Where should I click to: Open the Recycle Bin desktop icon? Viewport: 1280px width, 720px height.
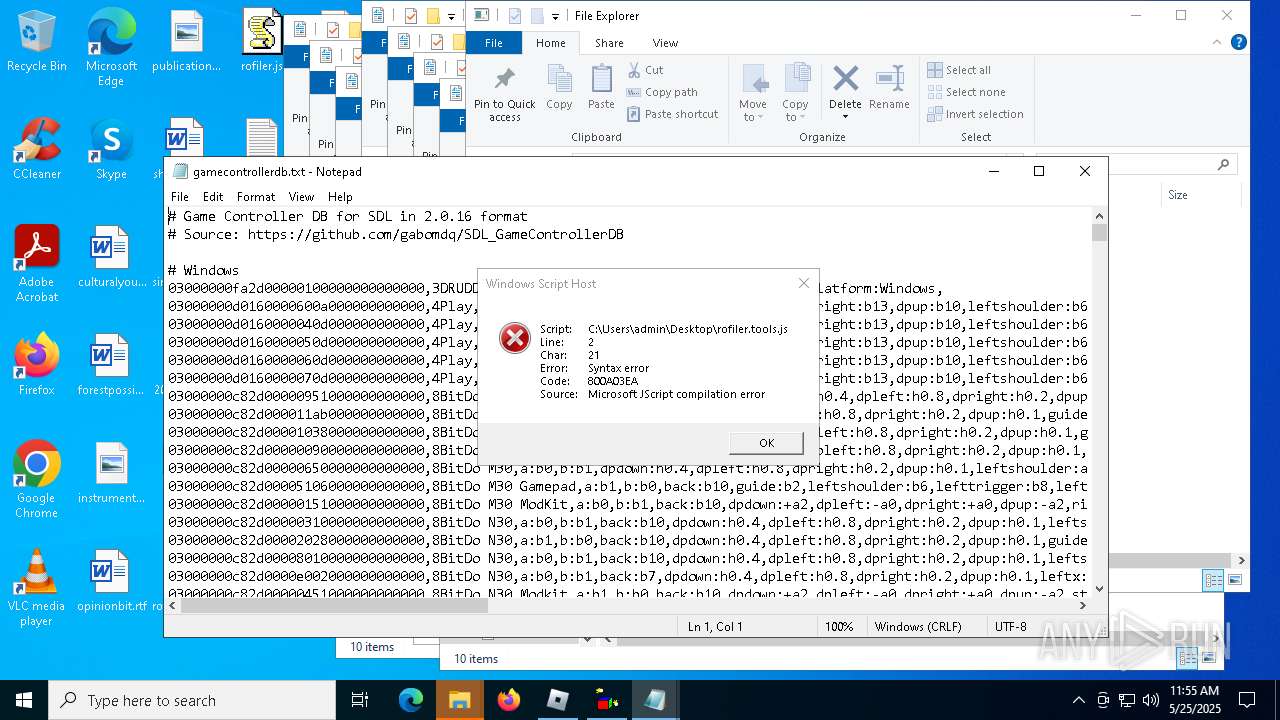[37, 42]
